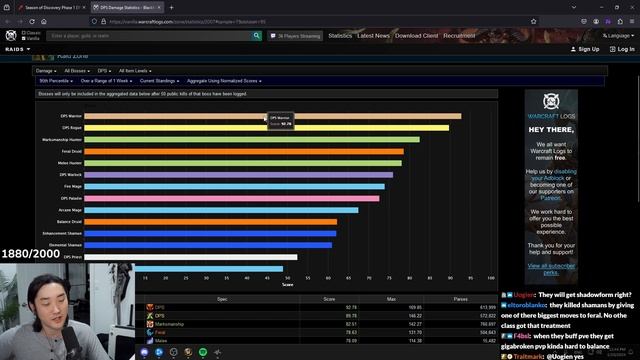This screenshot has width=640, height=360.
Task: Click the browser URL address bar
Action: click(314, 21)
